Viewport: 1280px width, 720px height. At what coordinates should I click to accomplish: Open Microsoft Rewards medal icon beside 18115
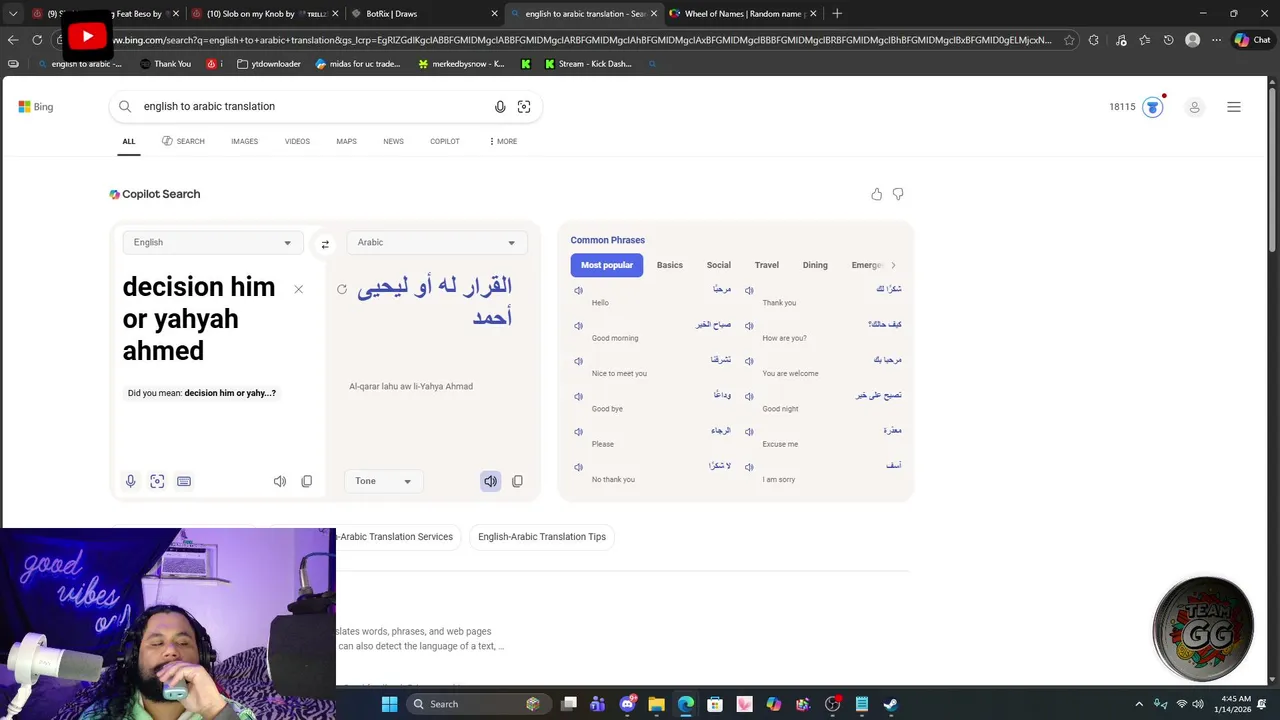1153,107
